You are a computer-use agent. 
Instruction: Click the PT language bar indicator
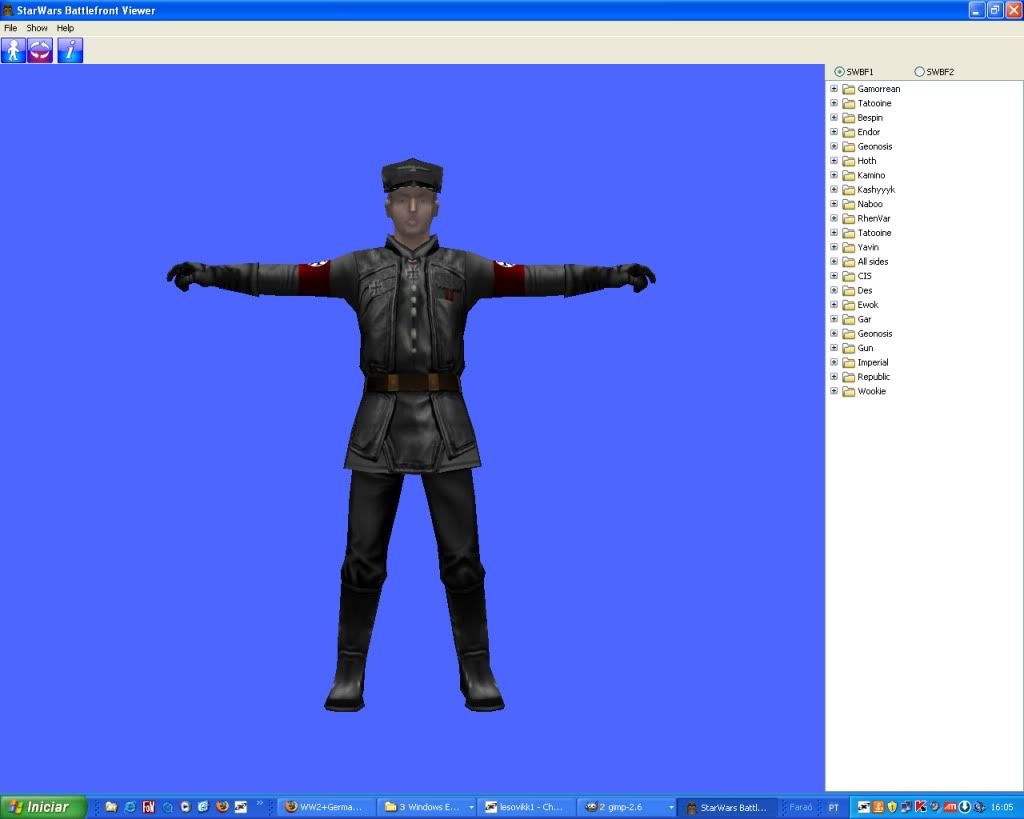point(833,808)
